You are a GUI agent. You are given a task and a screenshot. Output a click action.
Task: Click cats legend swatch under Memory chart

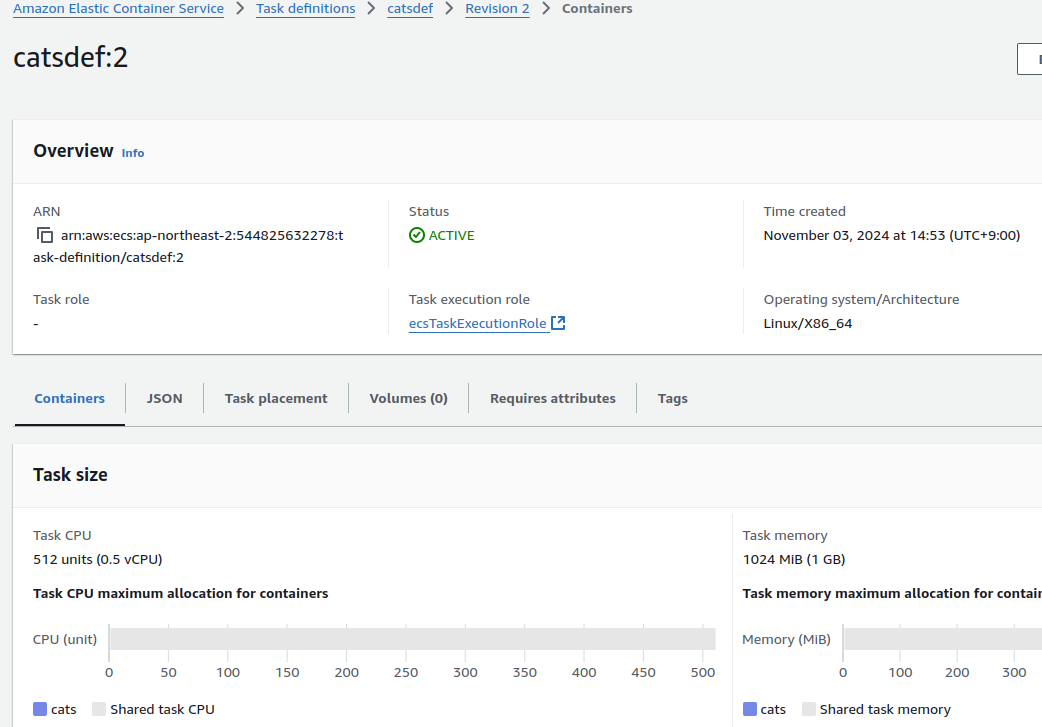[750, 709]
